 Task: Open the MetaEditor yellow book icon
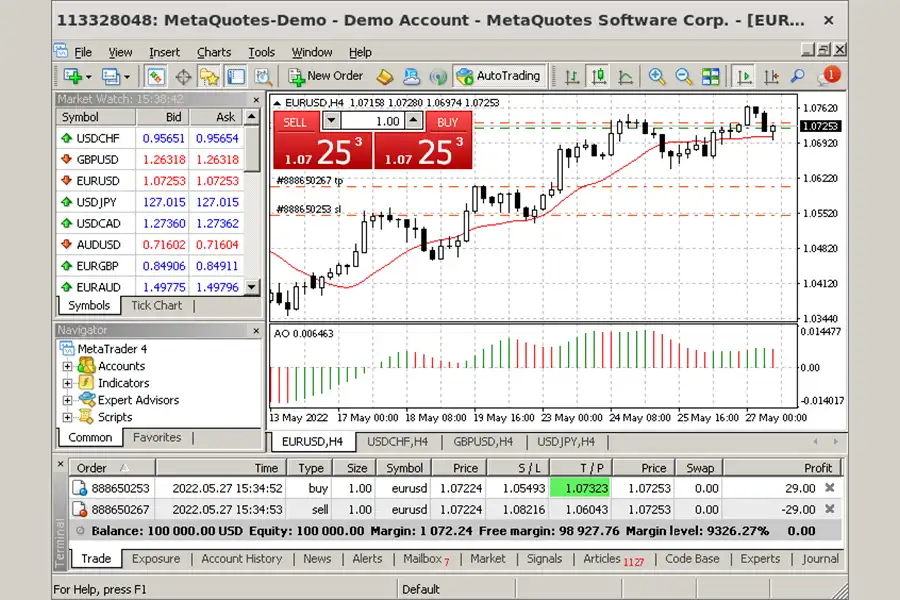coord(385,76)
